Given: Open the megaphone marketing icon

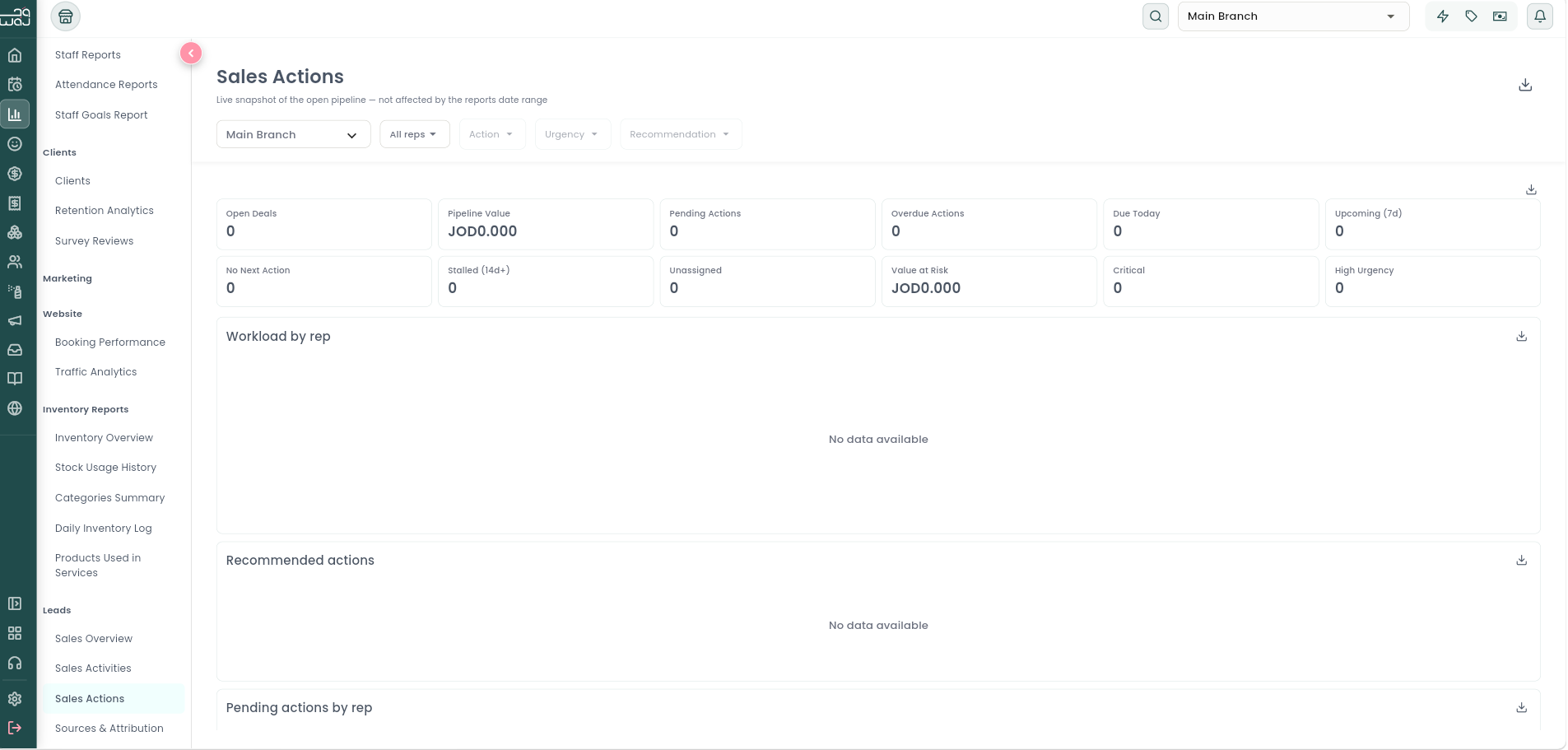Looking at the screenshot, I should tap(15, 321).
